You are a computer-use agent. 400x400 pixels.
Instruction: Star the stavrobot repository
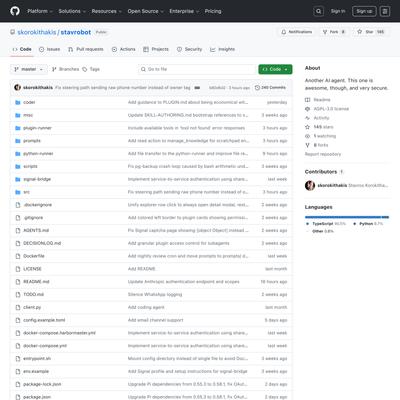click(371, 32)
